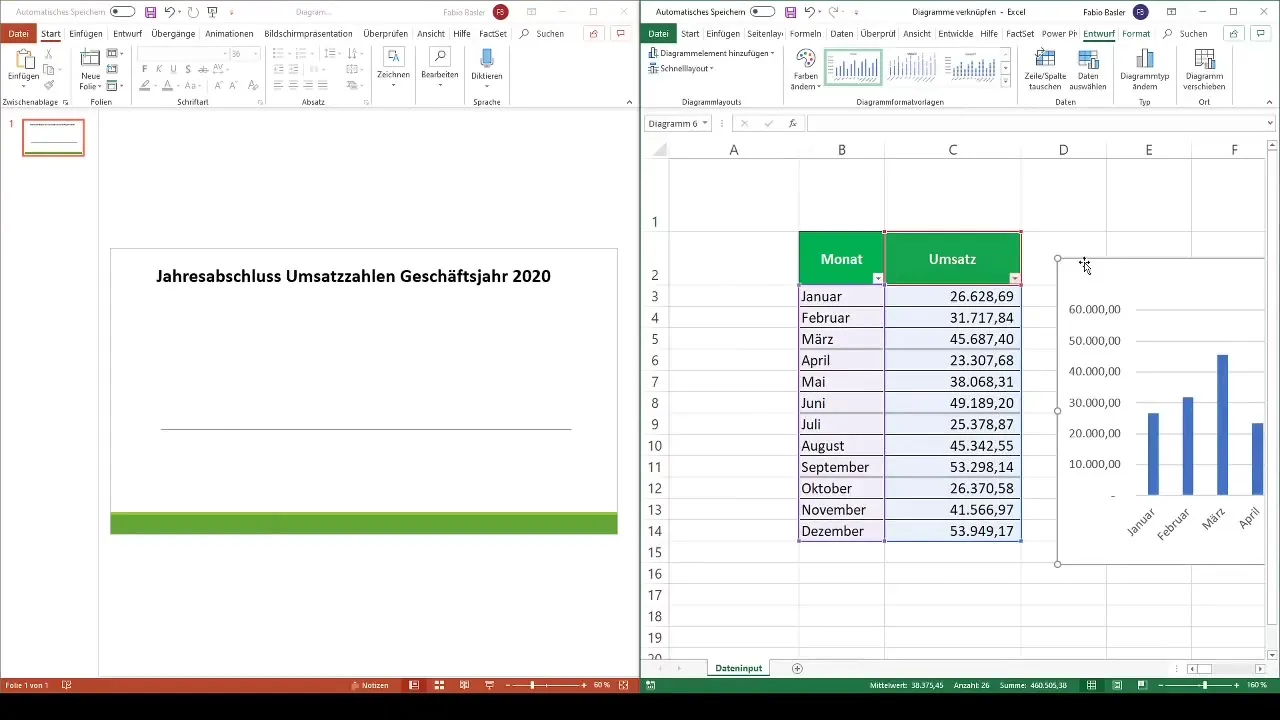Select the second chart style thumbnail

click(911, 68)
